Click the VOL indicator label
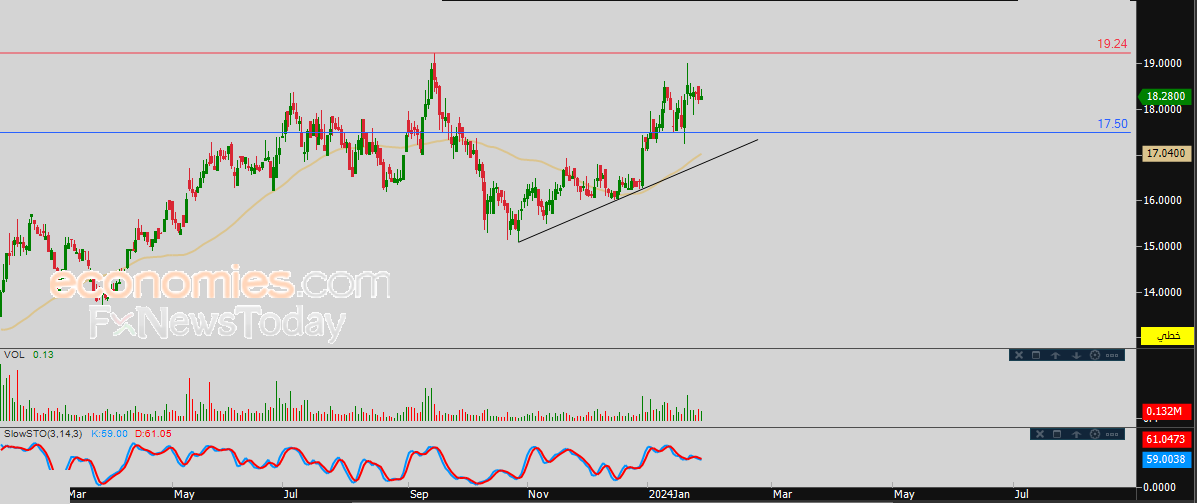Viewport: 1197px width, 504px height. pyautogui.click(x=14, y=355)
